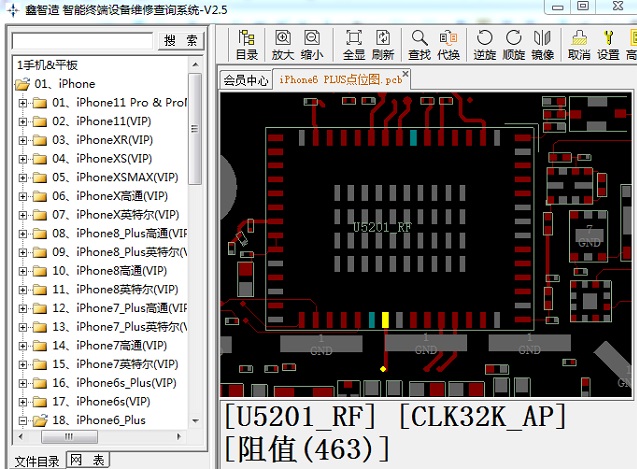Open the 设置 settings tool
Screen dimensions: 637x469
coord(608,45)
